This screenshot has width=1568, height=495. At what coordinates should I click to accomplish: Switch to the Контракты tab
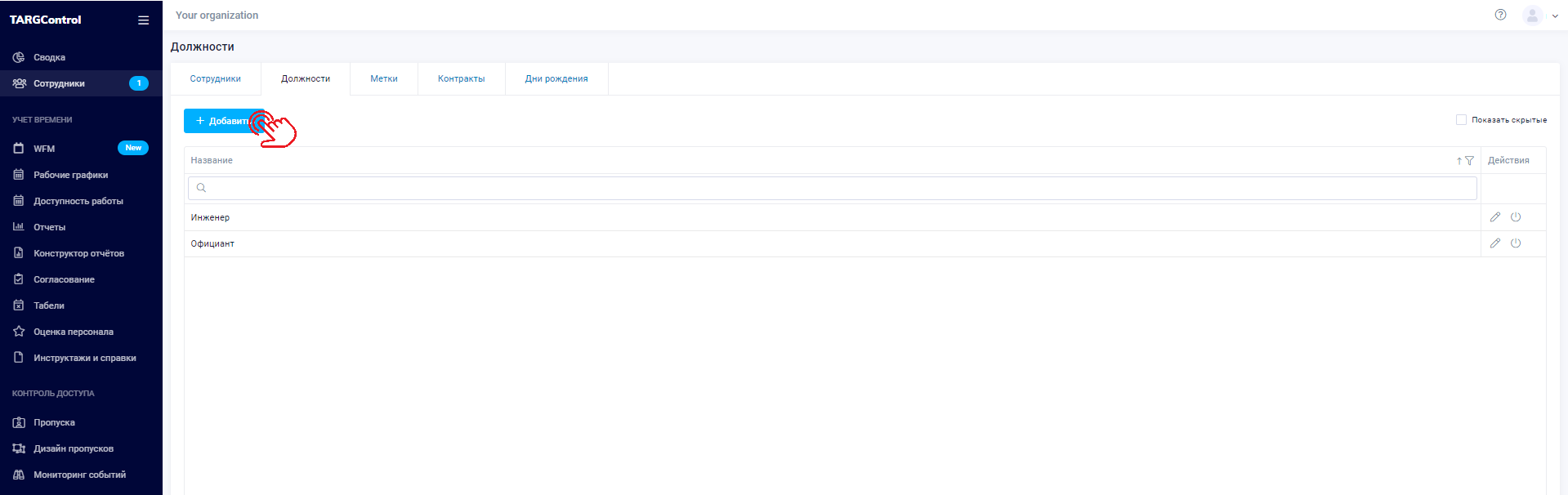pos(462,78)
